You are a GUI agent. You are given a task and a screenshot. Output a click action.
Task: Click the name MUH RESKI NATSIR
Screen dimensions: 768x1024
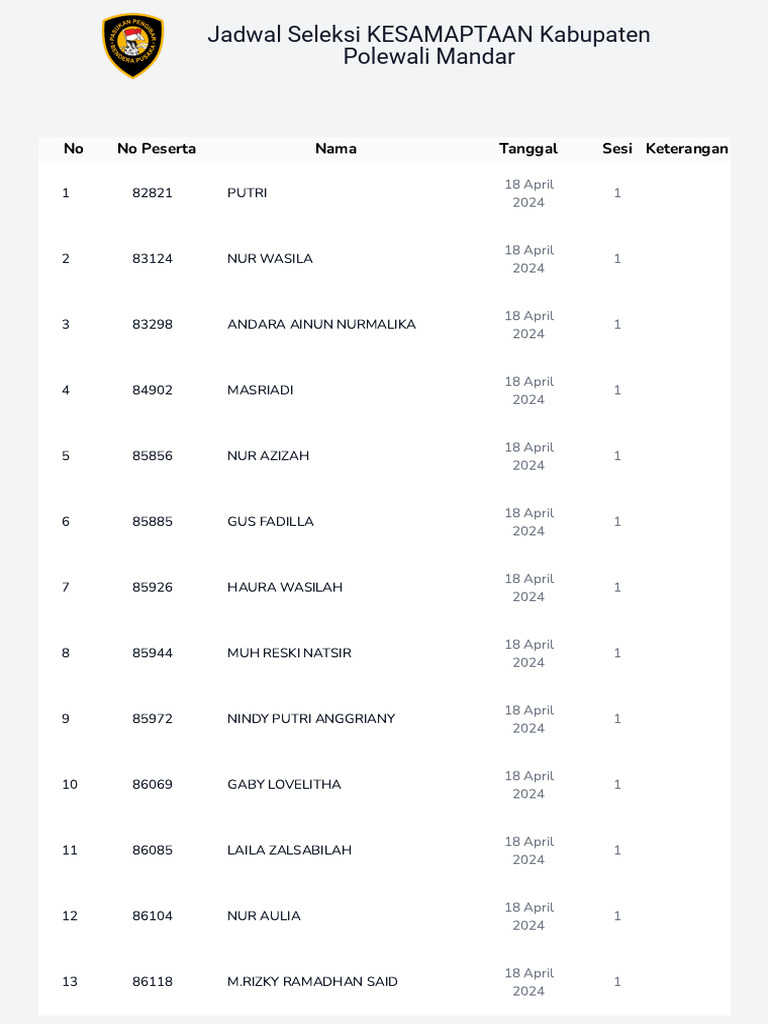[289, 653]
